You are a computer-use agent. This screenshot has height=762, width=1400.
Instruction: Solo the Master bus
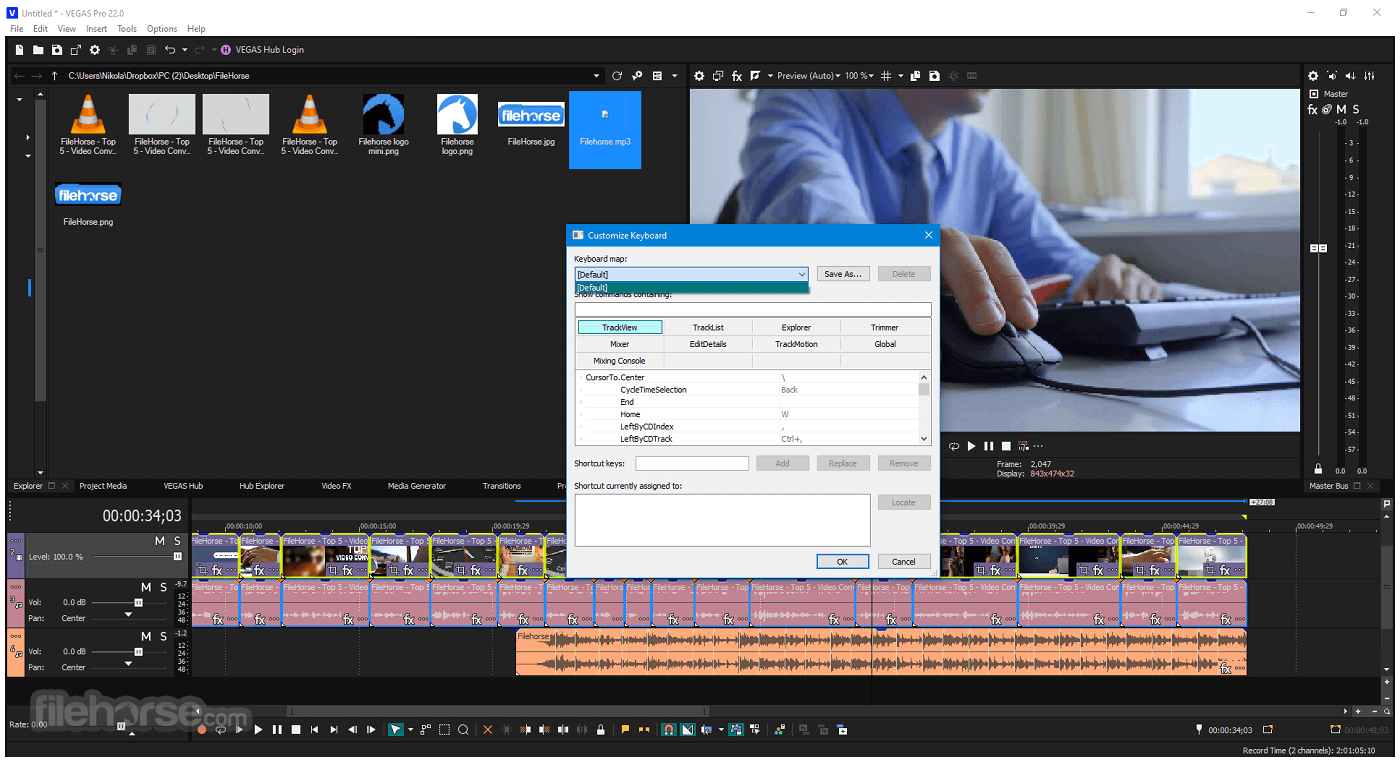pos(1356,109)
